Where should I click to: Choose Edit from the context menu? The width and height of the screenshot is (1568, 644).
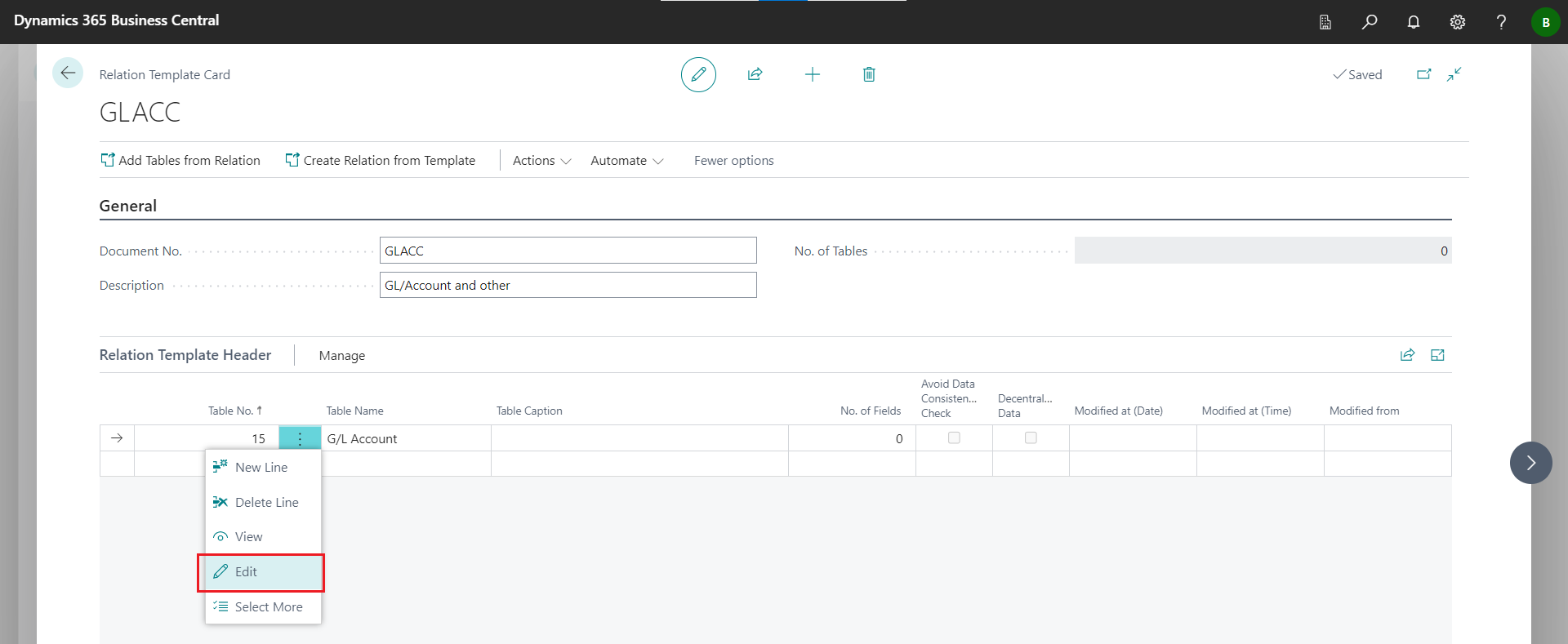tap(261, 572)
